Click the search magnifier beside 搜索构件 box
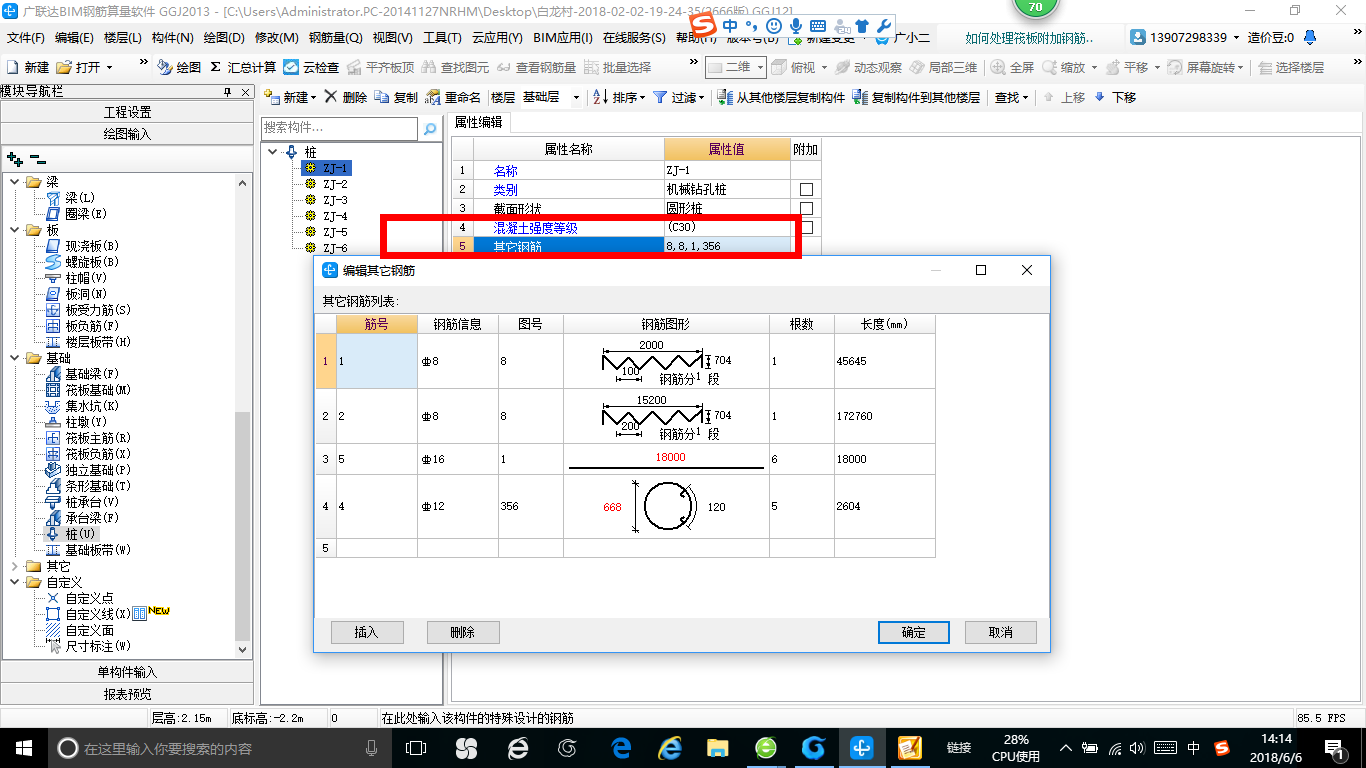The width and height of the screenshot is (1366, 768). (x=430, y=129)
